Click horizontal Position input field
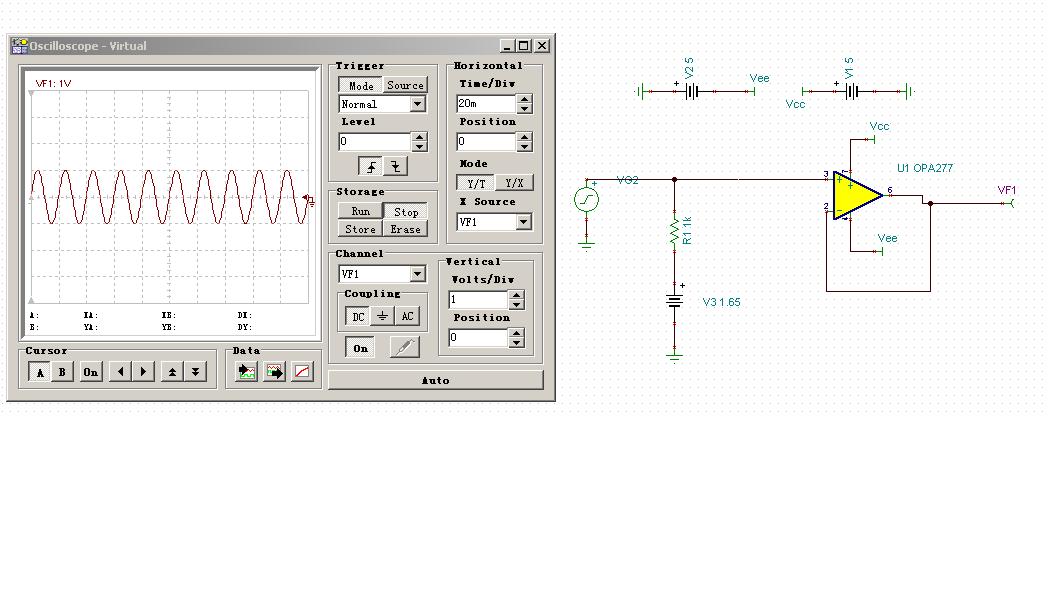1050x591 pixels. 486,142
